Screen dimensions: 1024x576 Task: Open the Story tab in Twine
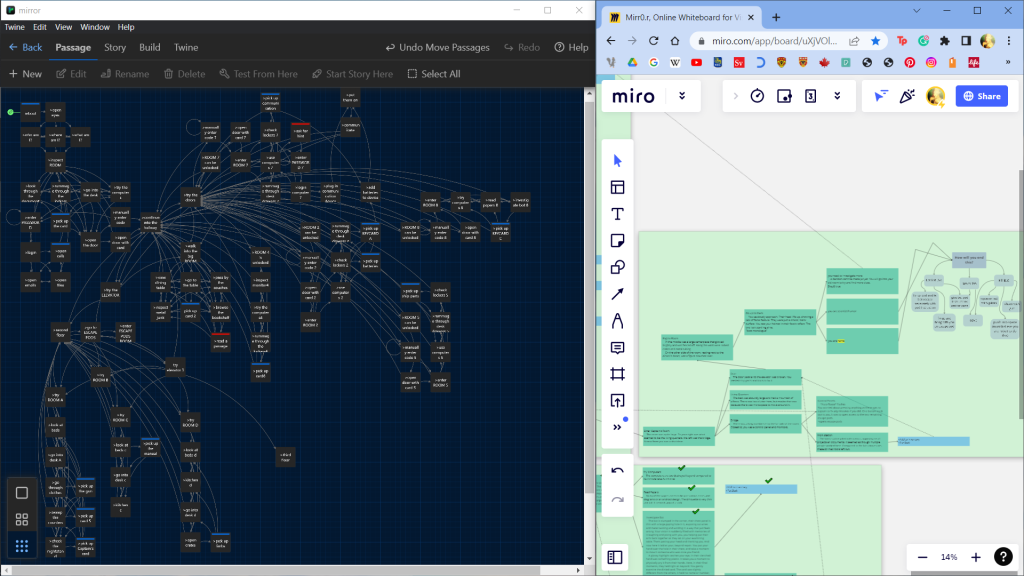click(x=115, y=47)
